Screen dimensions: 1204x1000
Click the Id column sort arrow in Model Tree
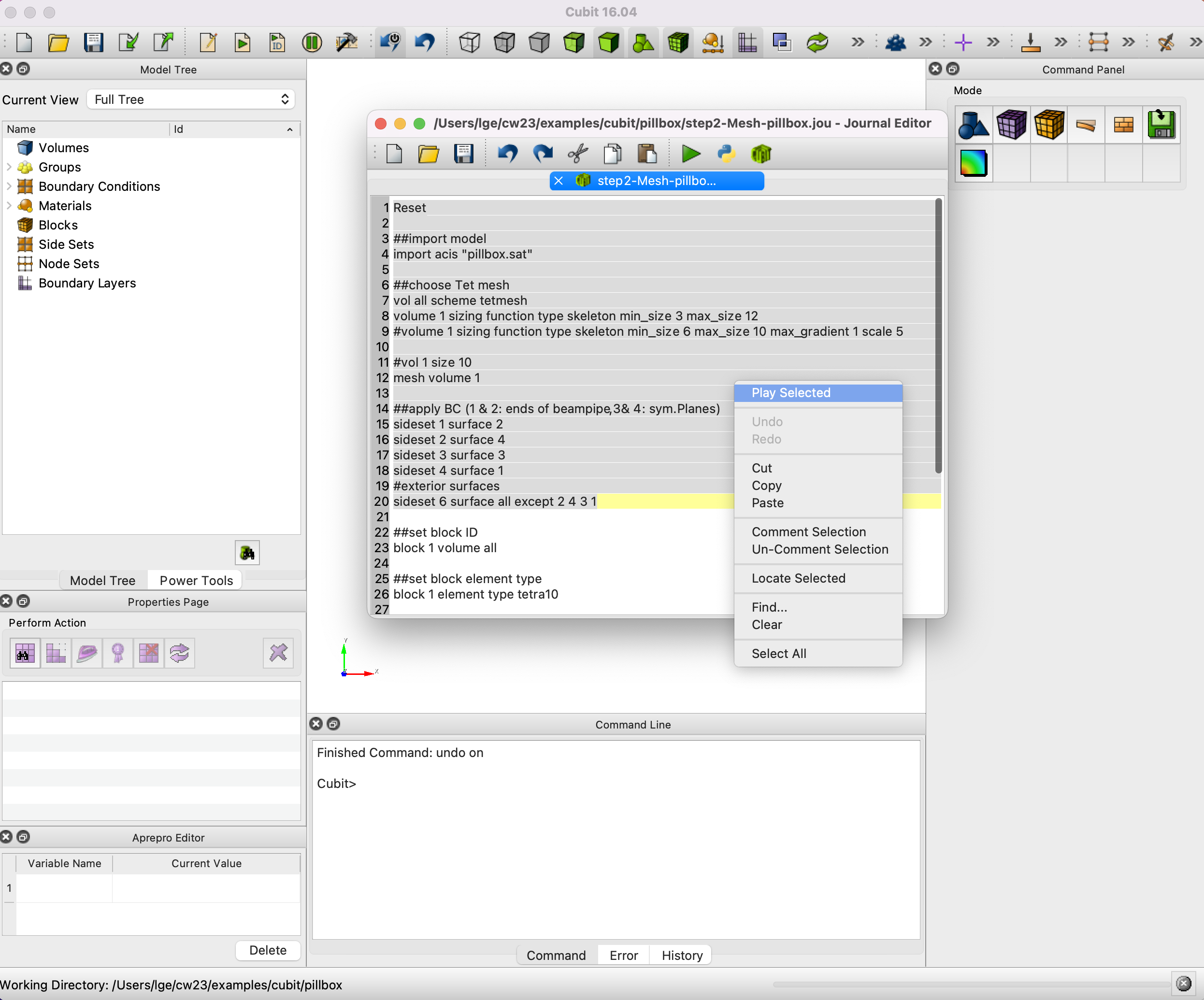point(289,129)
